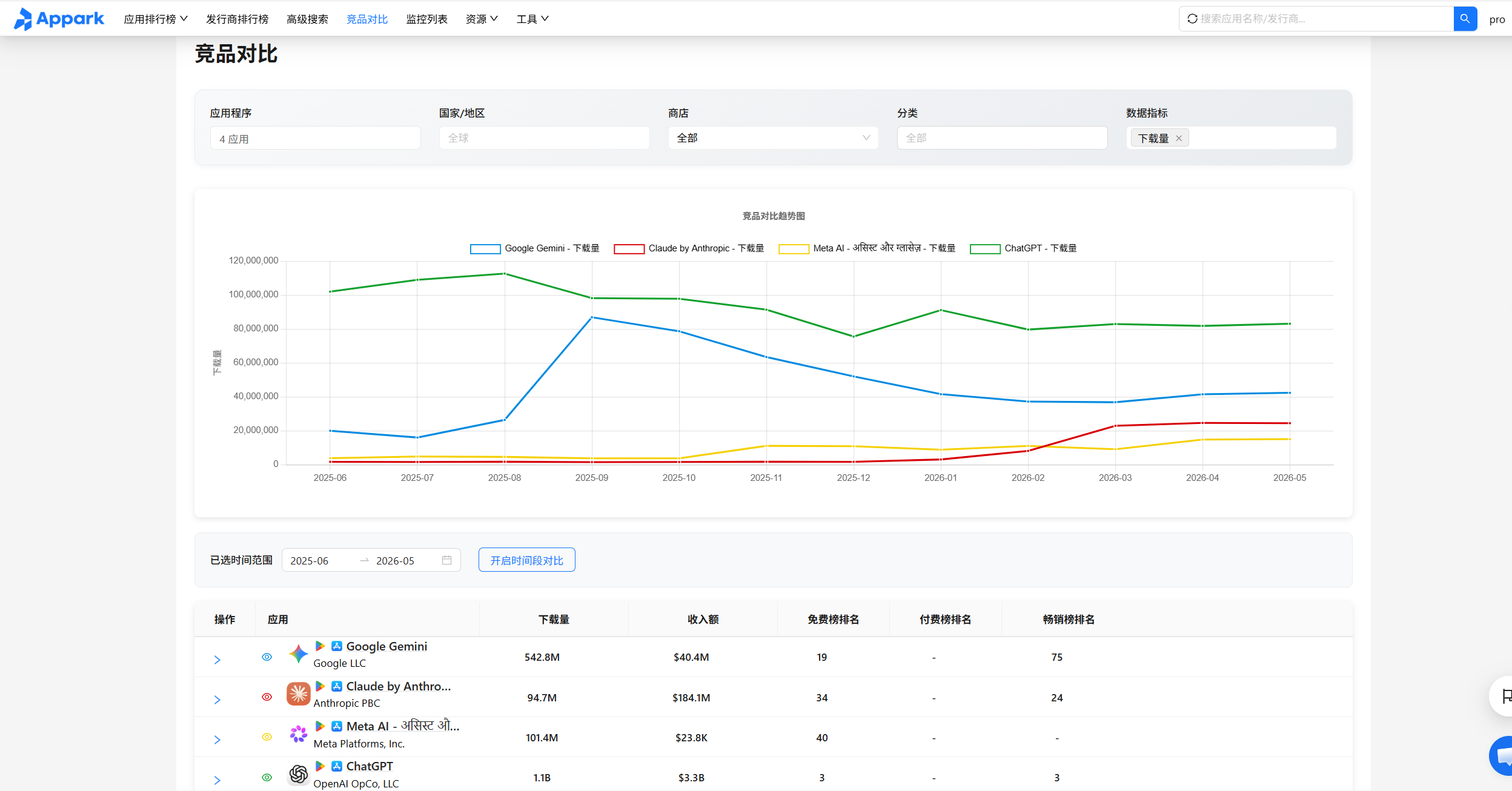Expand the Claude by Anthropic table row
Viewport: 1512px width, 791px height.
pyautogui.click(x=217, y=700)
